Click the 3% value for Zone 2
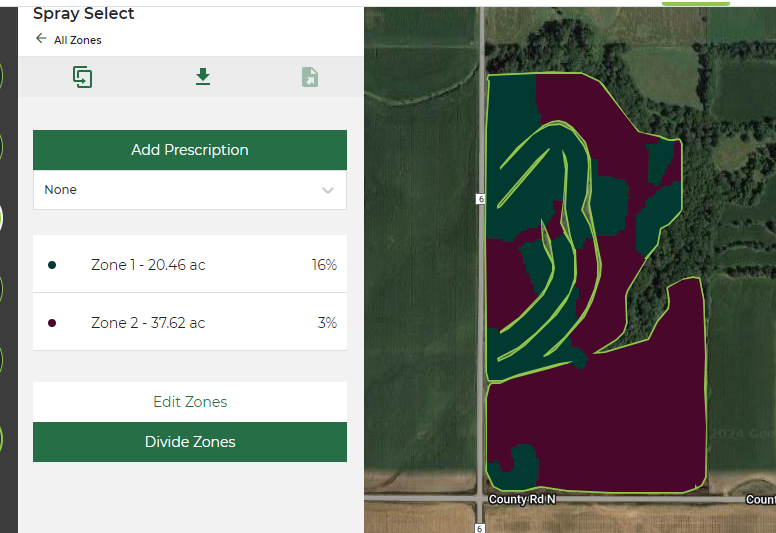Viewport: 776px width, 533px height. pos(327,323)
